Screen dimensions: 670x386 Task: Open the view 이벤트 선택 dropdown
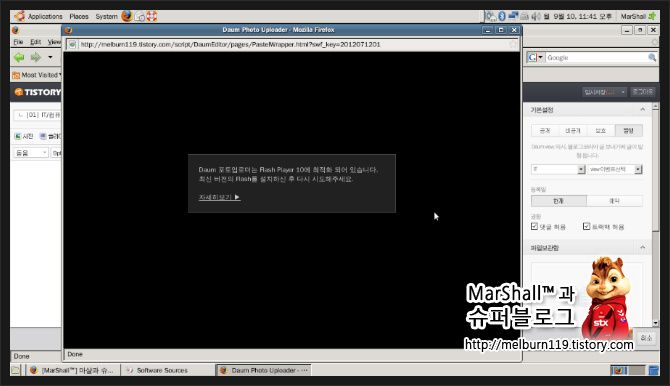[615, 169]
